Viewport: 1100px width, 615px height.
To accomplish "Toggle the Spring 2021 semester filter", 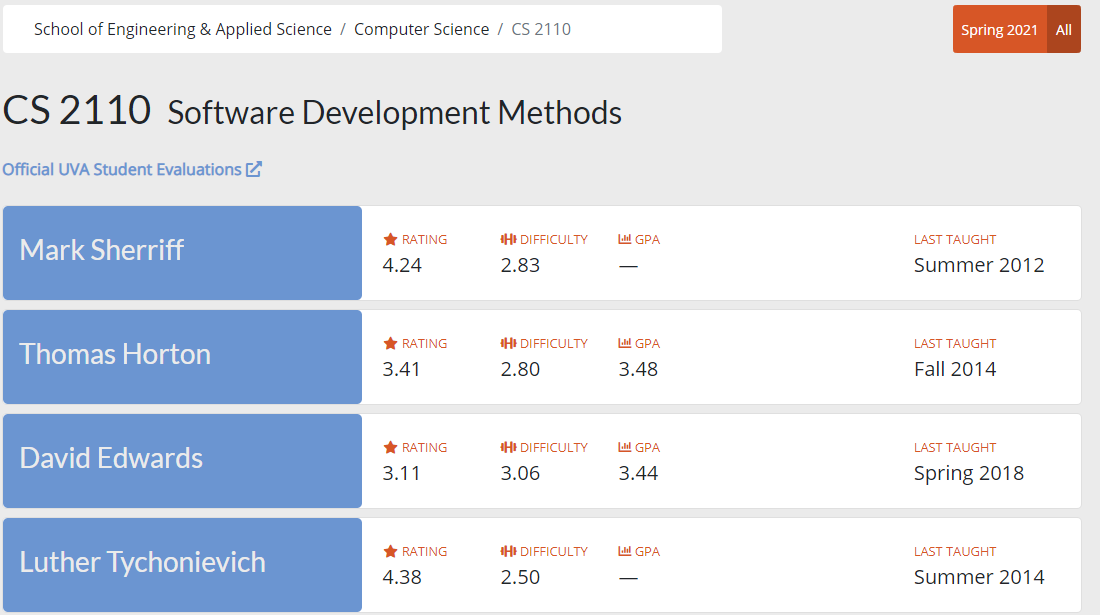I will click(999, 29).
